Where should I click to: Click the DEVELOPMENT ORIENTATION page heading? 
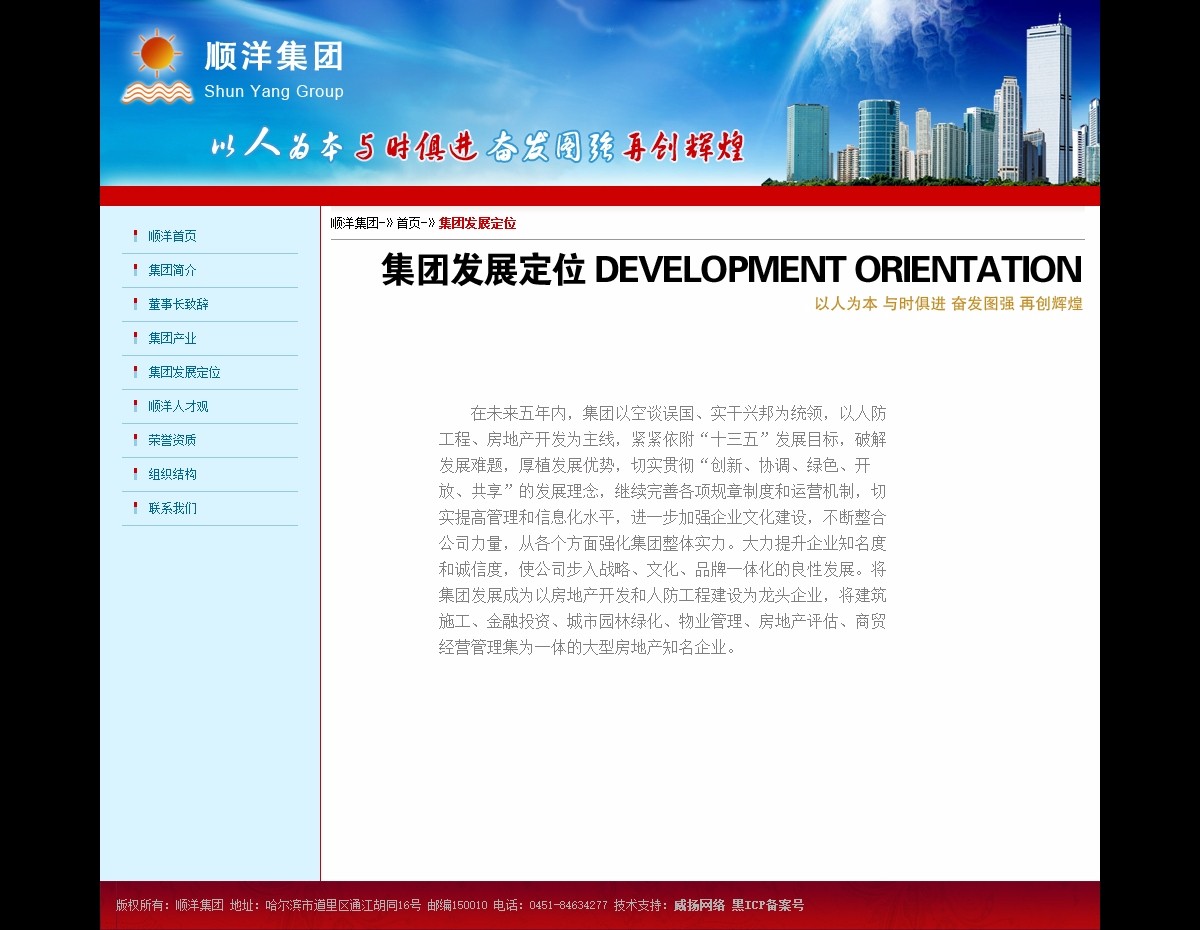(731, 270)
